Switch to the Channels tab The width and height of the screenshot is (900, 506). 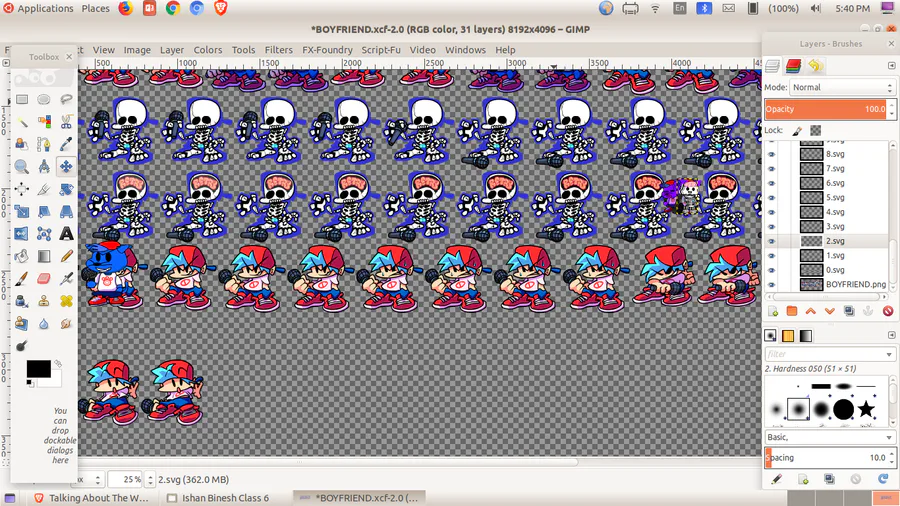794,66
